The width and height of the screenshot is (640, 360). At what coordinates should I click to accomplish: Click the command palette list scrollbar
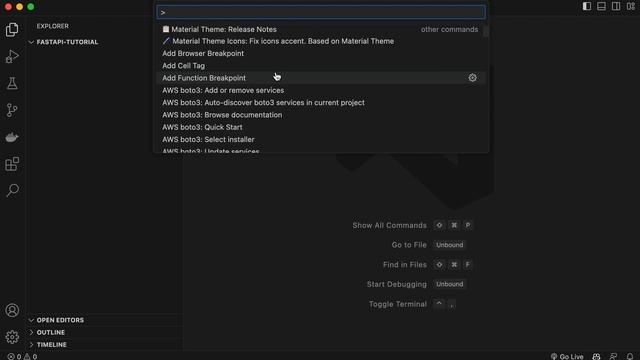point(486,31)
